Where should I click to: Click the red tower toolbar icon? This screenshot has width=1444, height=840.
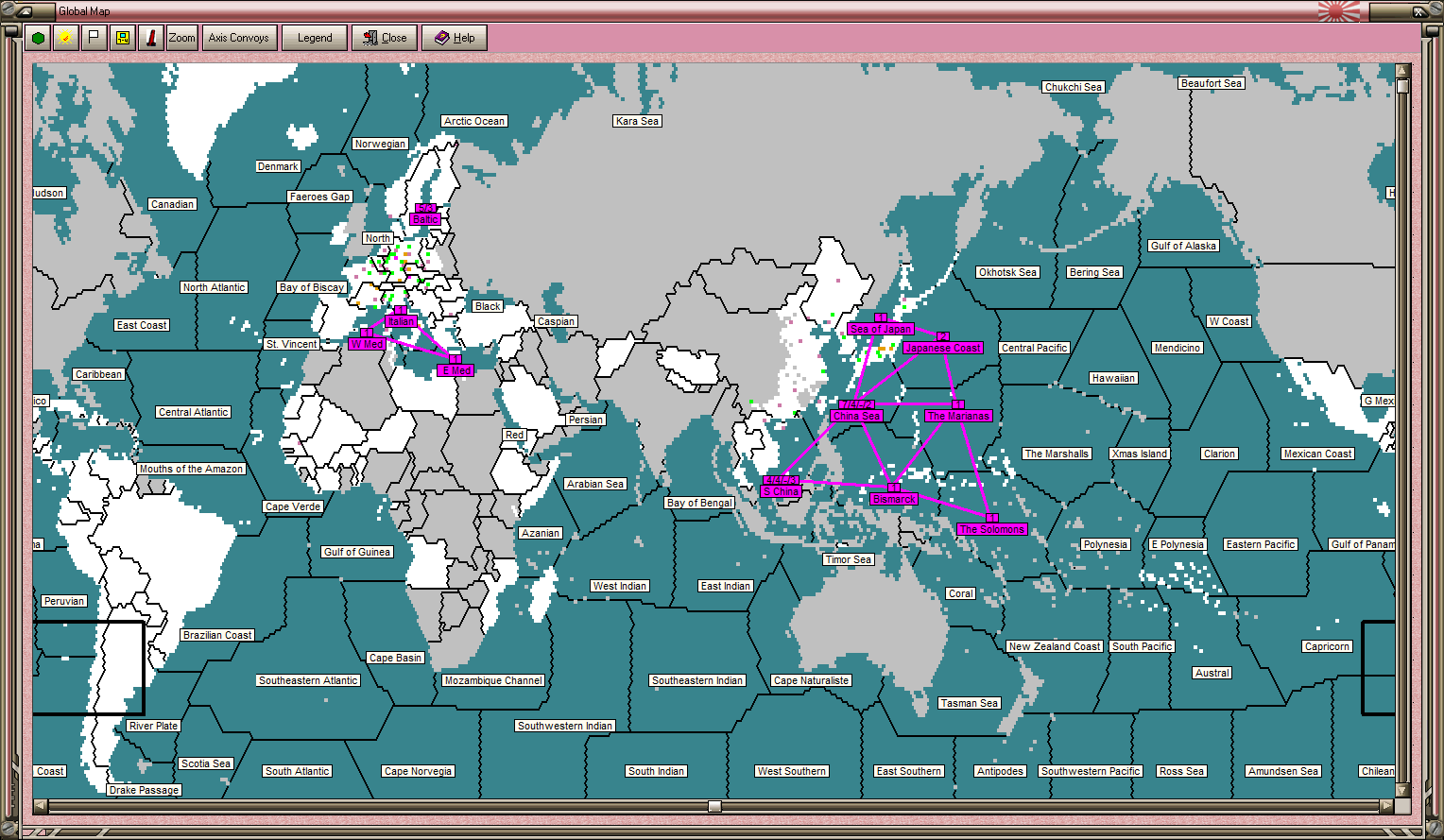[150, 38]
